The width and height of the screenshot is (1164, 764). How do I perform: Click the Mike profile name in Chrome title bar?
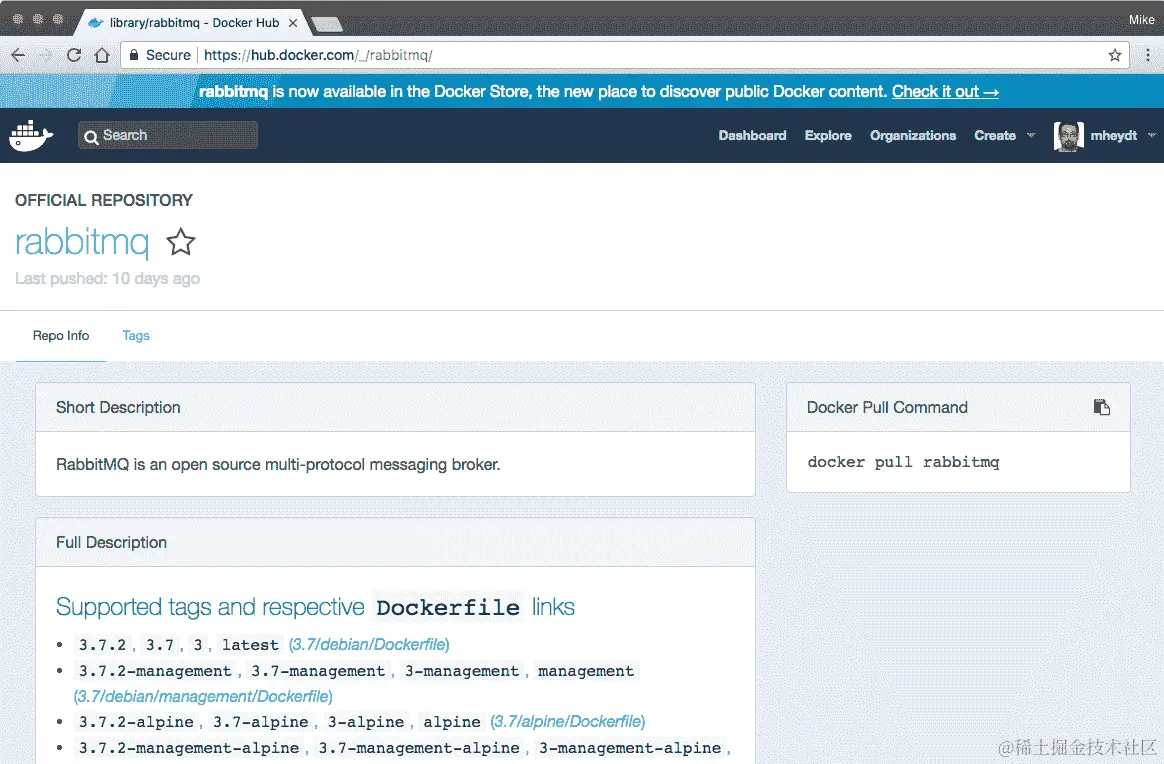point(1141,20)
